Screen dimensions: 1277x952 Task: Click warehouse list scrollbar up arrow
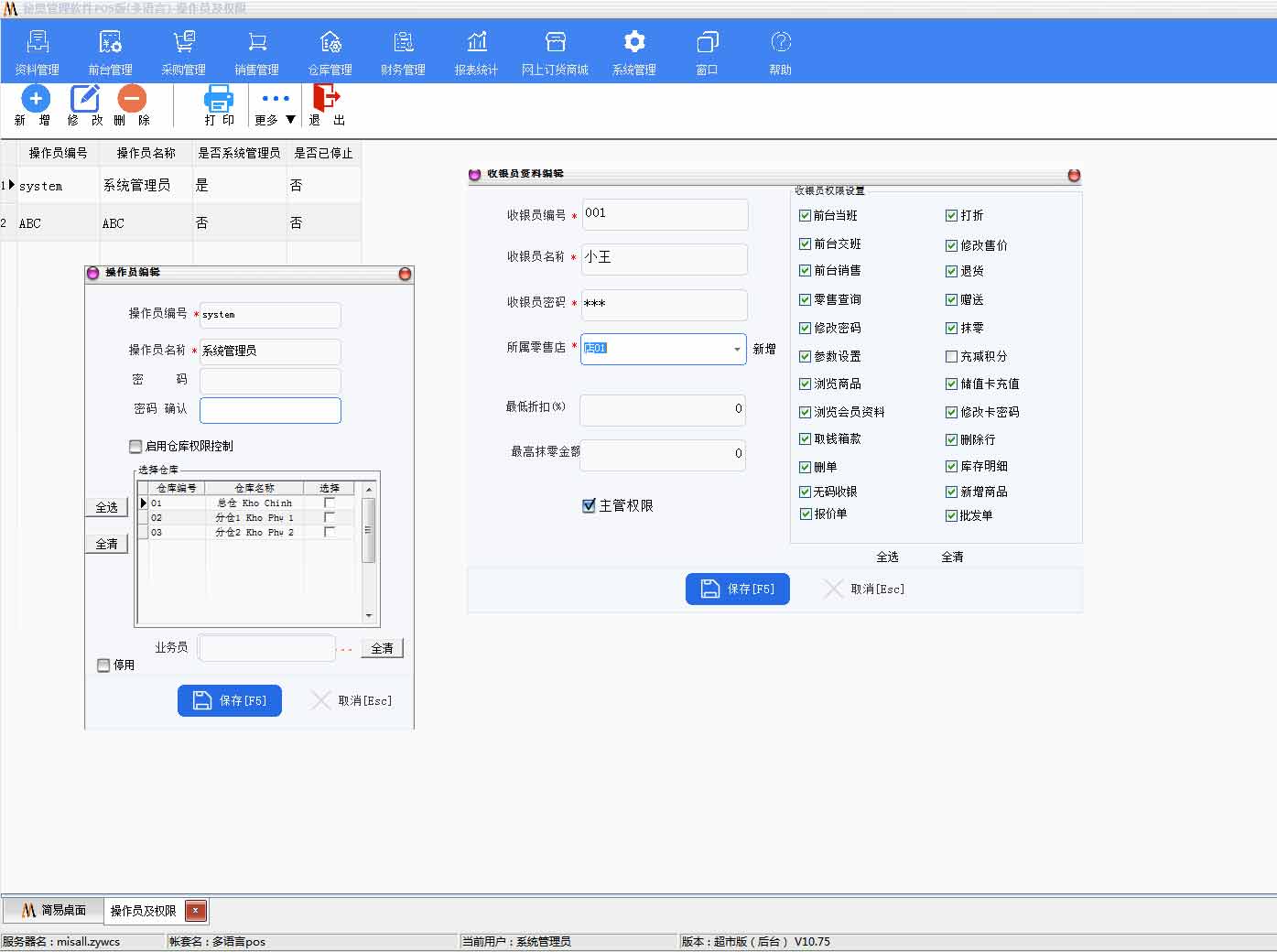click(x=369, y=489)
